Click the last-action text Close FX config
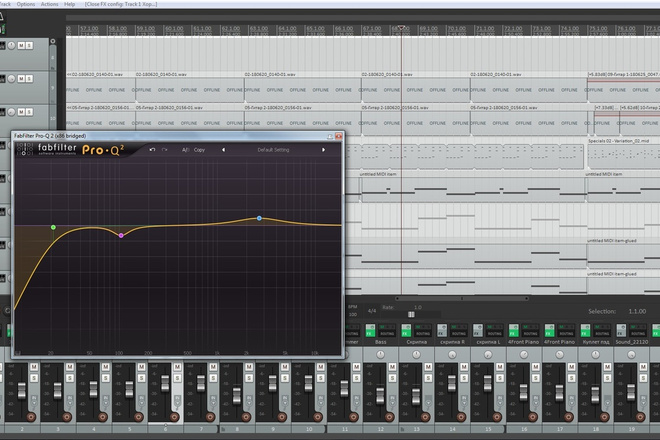 click(121, 4)
